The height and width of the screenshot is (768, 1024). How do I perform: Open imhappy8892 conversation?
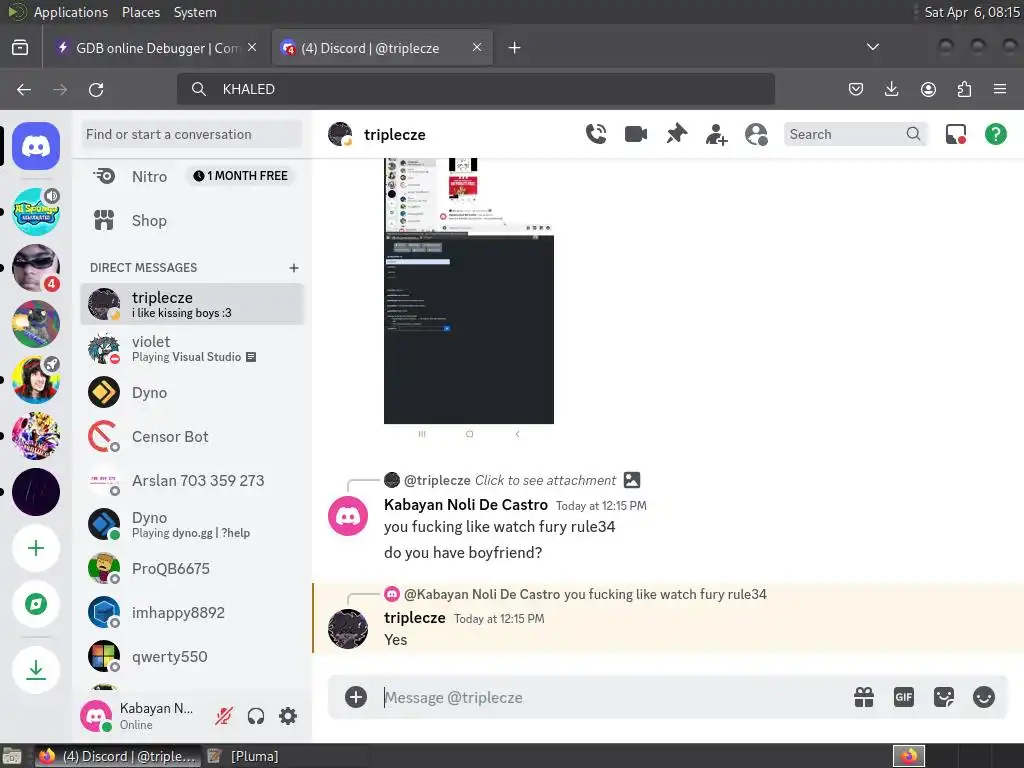point(192,613)
